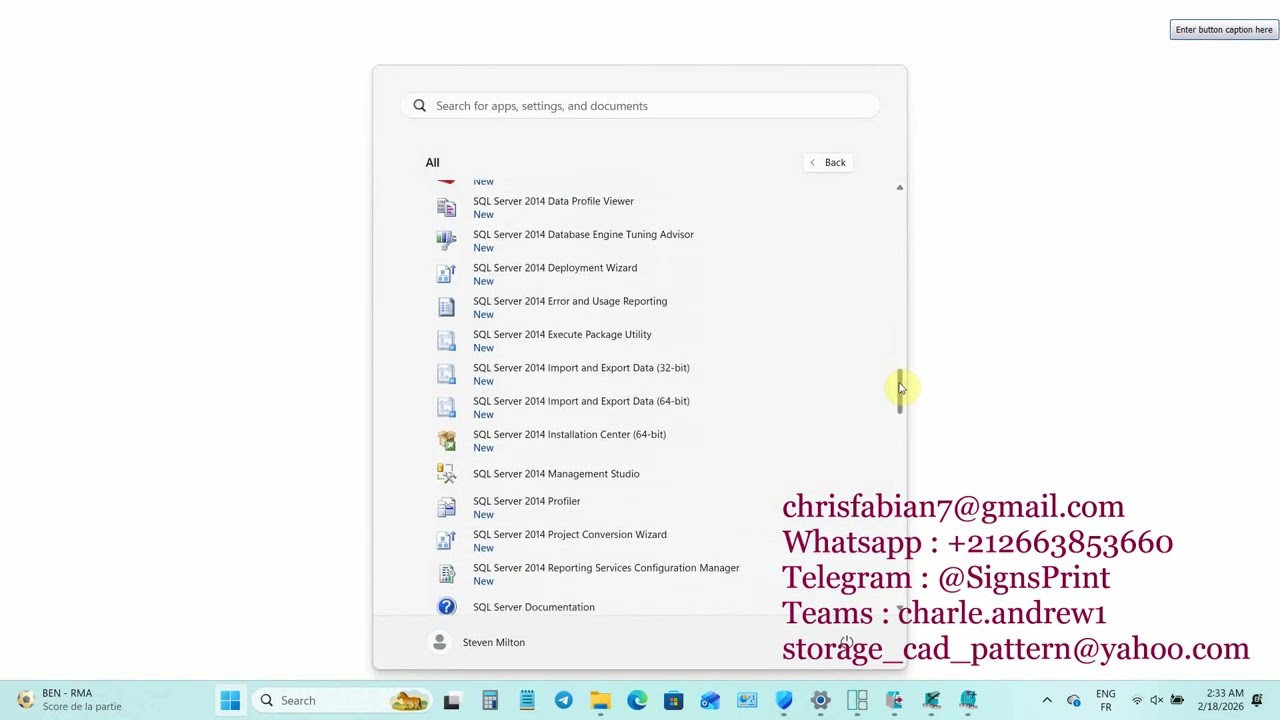Viewport: 1280px width, 720px height.
Task: Open the volume muted tray icon
Action: (x=1157, y=700)
